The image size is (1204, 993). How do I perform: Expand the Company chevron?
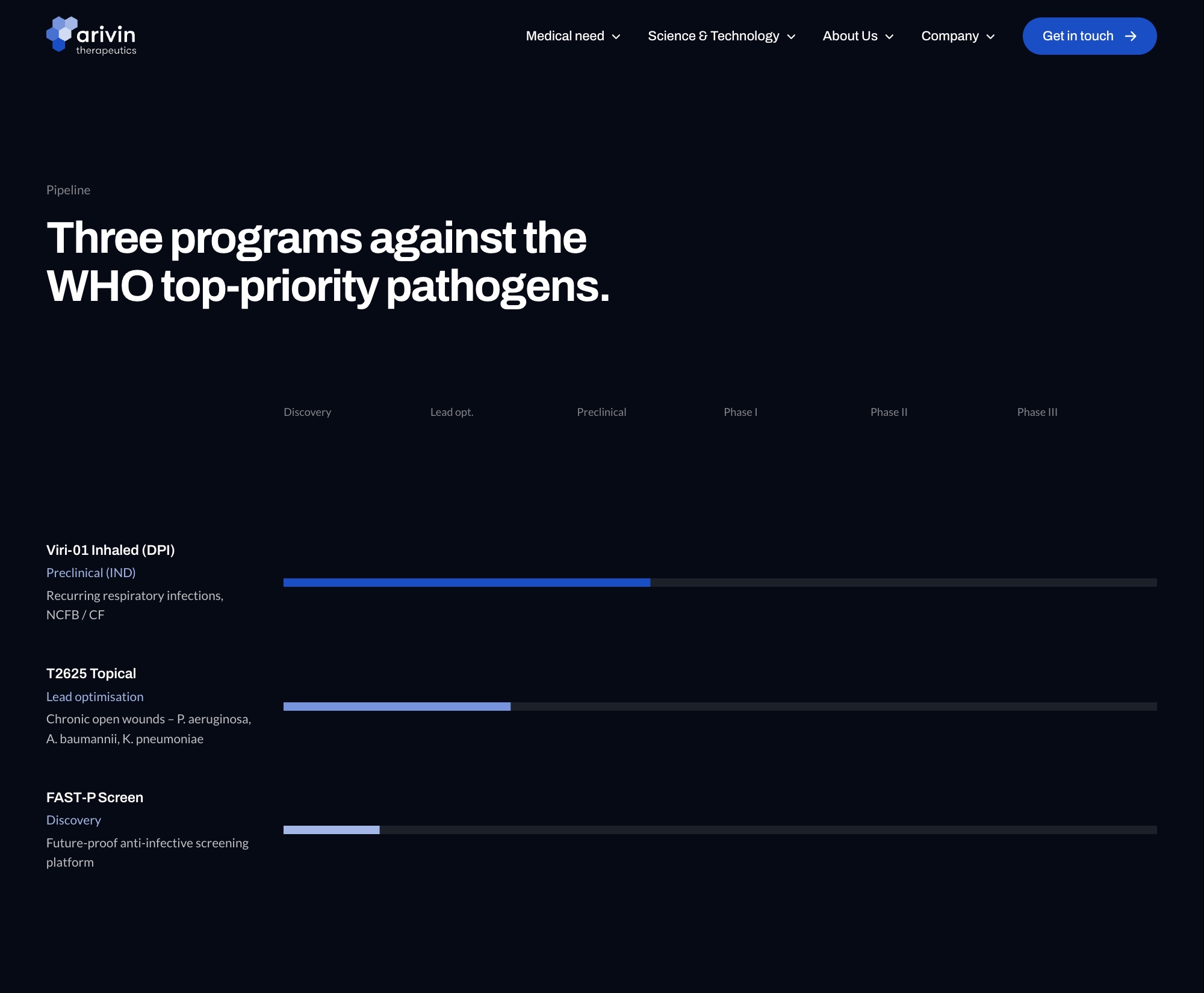[990, 37]
